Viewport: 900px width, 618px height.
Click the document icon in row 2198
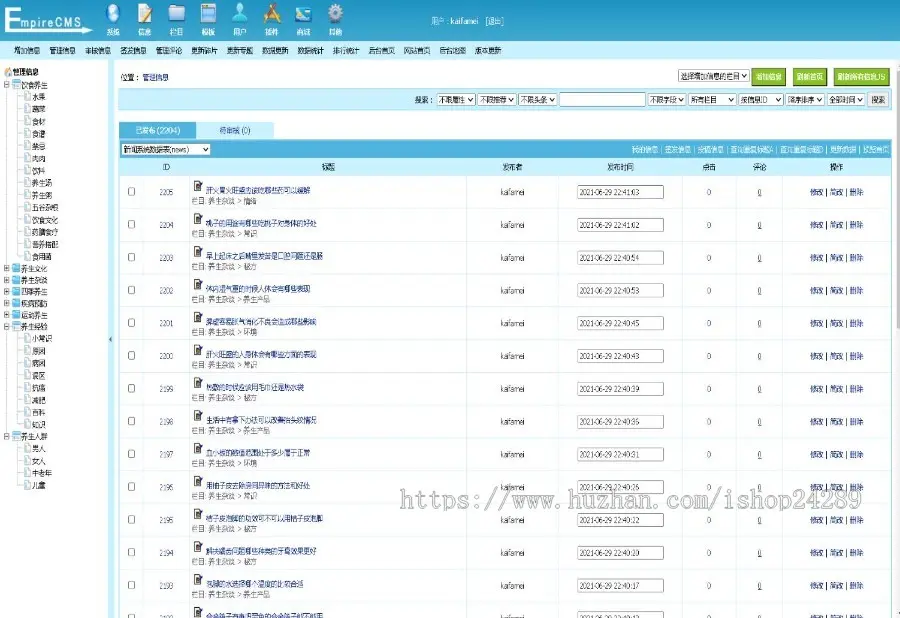click(198, 415)
